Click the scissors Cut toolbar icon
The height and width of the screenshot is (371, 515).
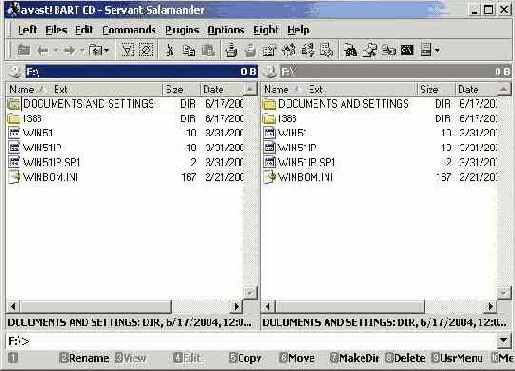[x=170, y=51]
